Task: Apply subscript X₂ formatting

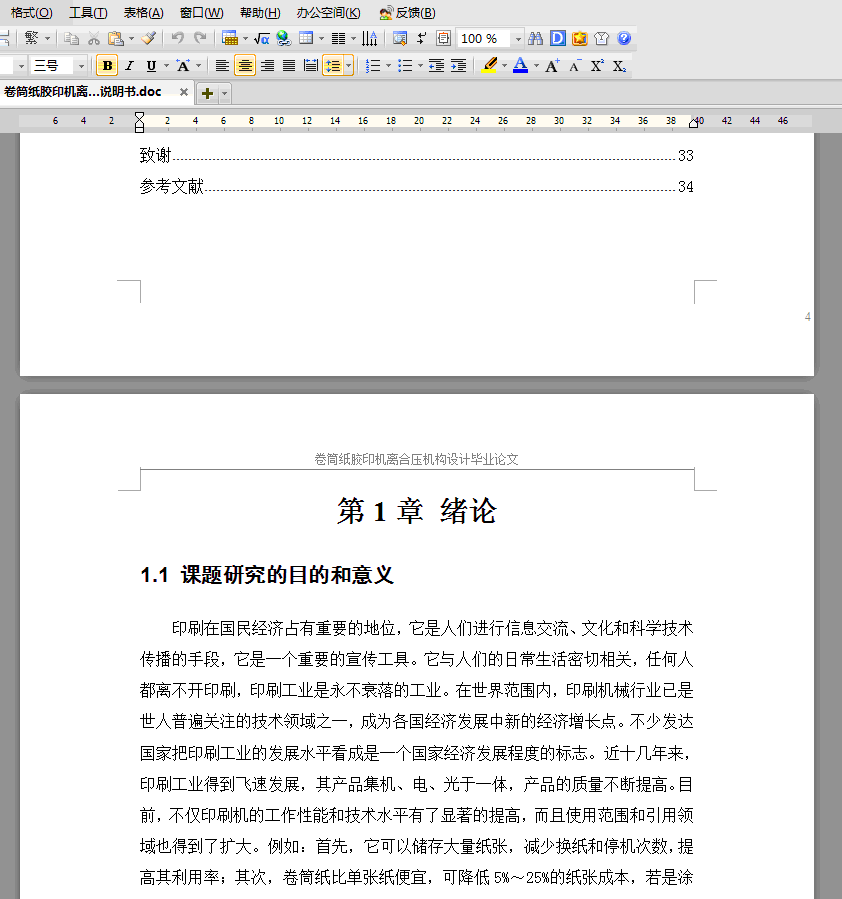Action: (619, 66)
